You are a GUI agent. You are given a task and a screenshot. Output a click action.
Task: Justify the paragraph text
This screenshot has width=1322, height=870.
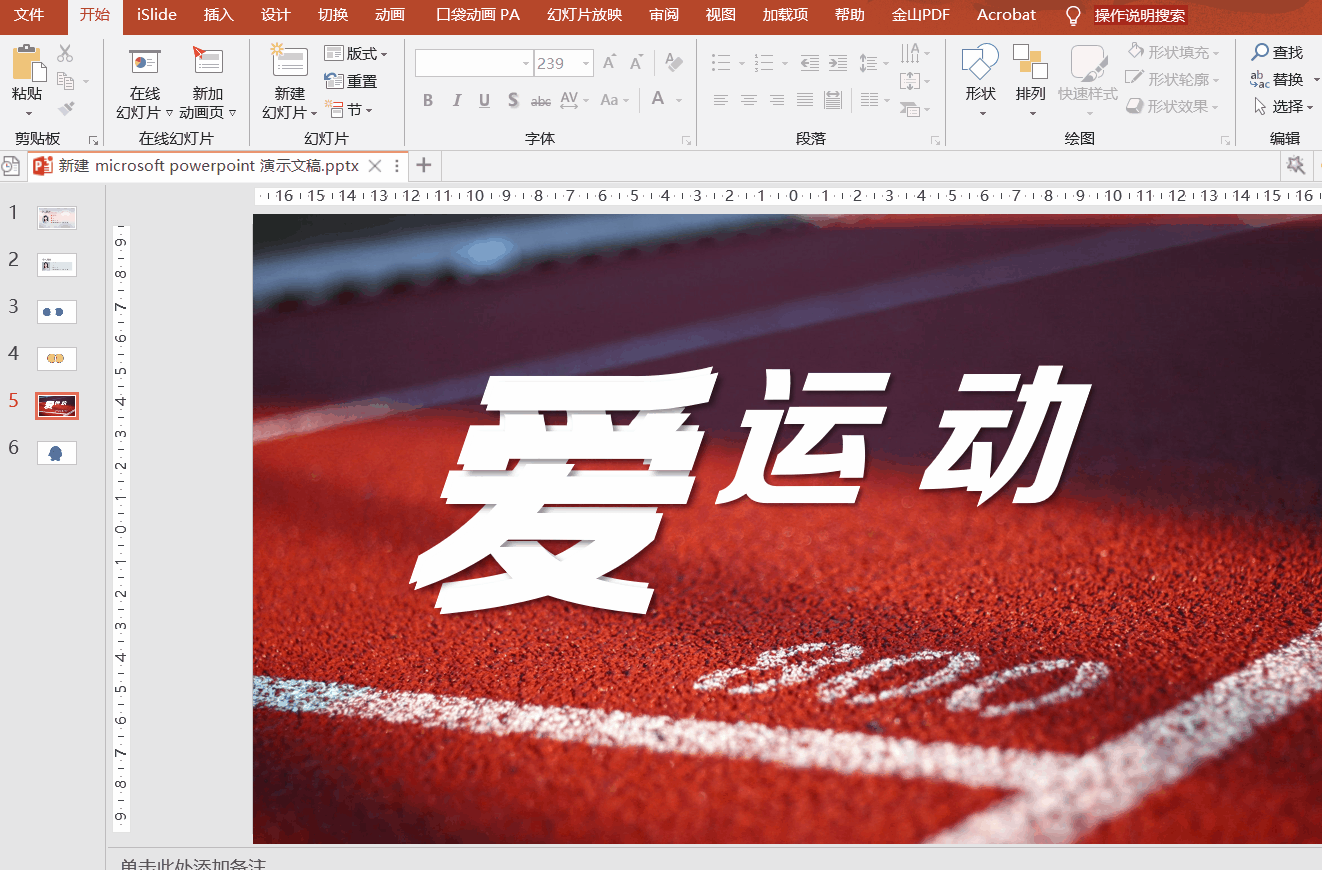point(805,100)
